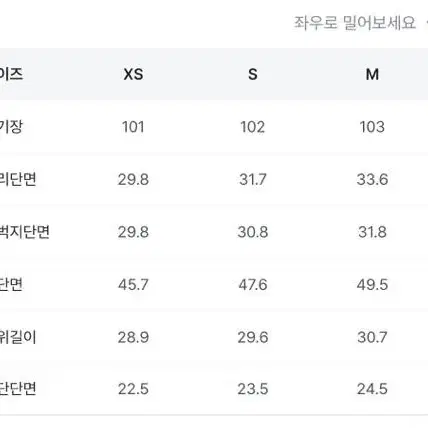Click the M 기장 value 103
The width and height of the screenshot is (428, 428).
(372, 127)
